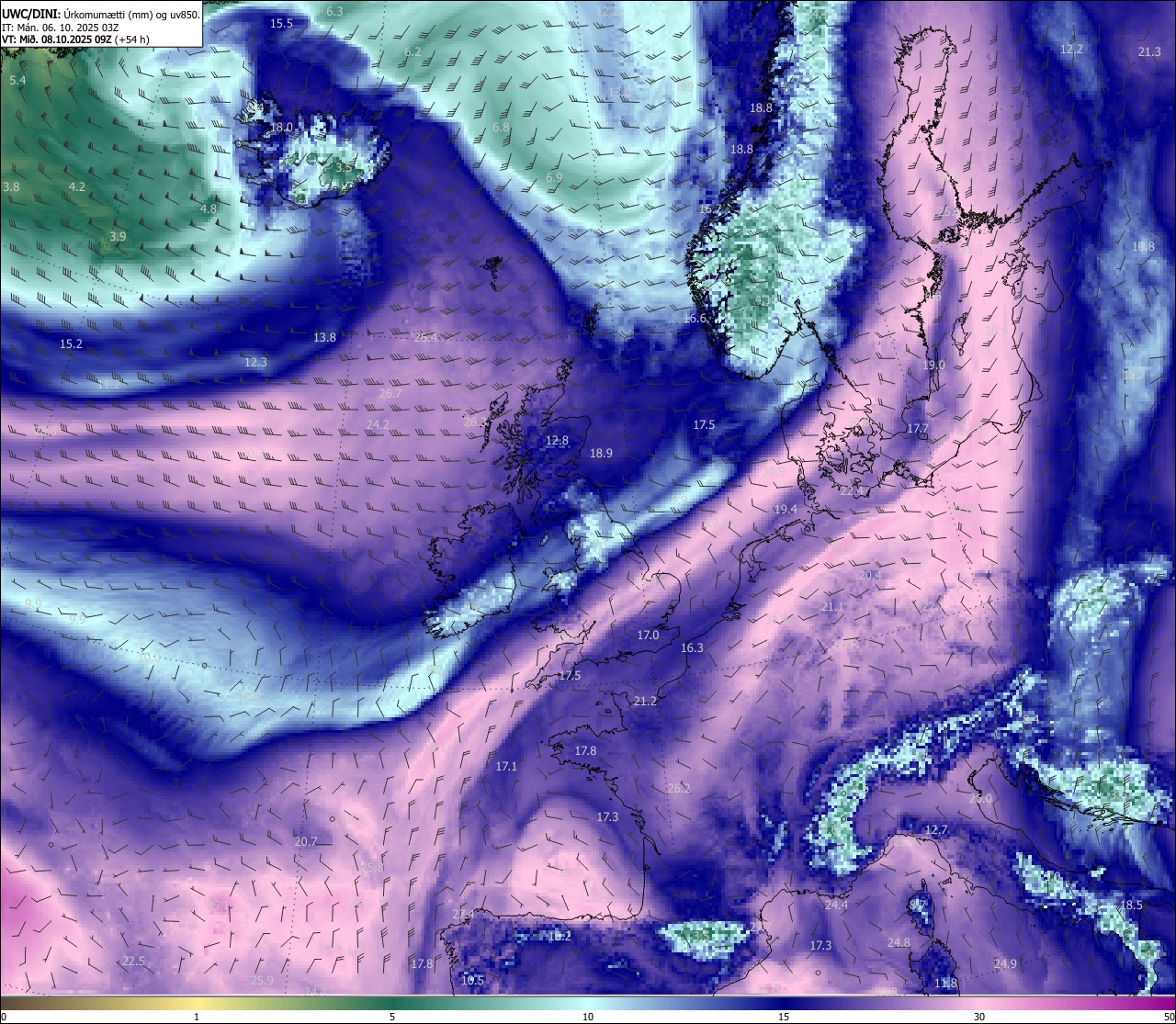Click the "0" label on the color scale
Image resolution: width=1176 pixels, height=1024 pixels.
(4, 1017)
